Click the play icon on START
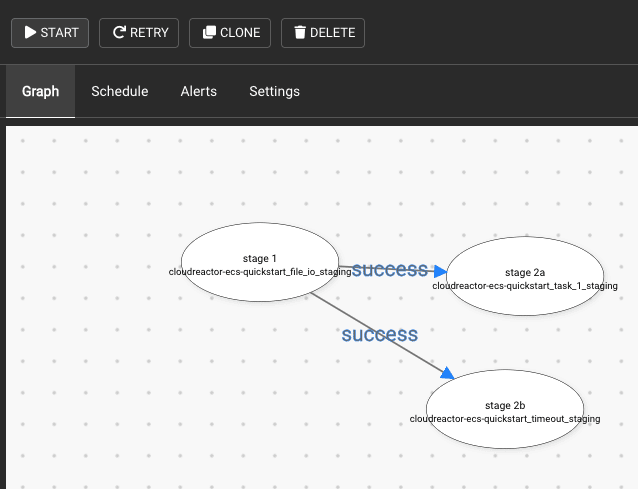This screenshot has height=489, width=638. point(30,32)
